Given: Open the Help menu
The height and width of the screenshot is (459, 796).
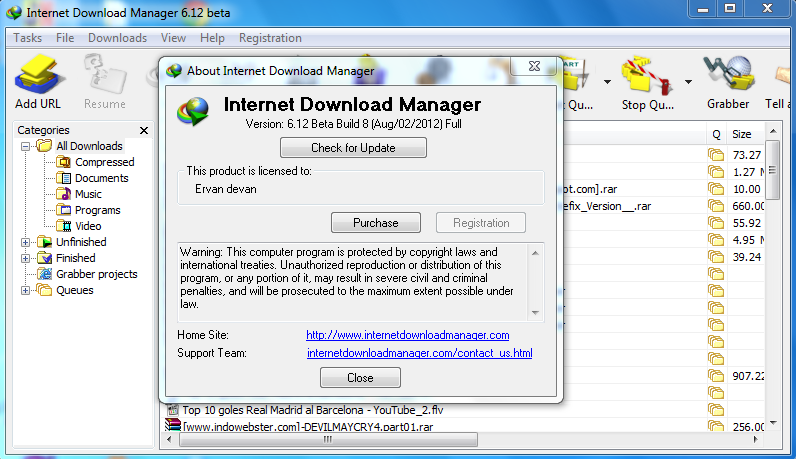Looking at the screenshot, I should pos(212,38).
